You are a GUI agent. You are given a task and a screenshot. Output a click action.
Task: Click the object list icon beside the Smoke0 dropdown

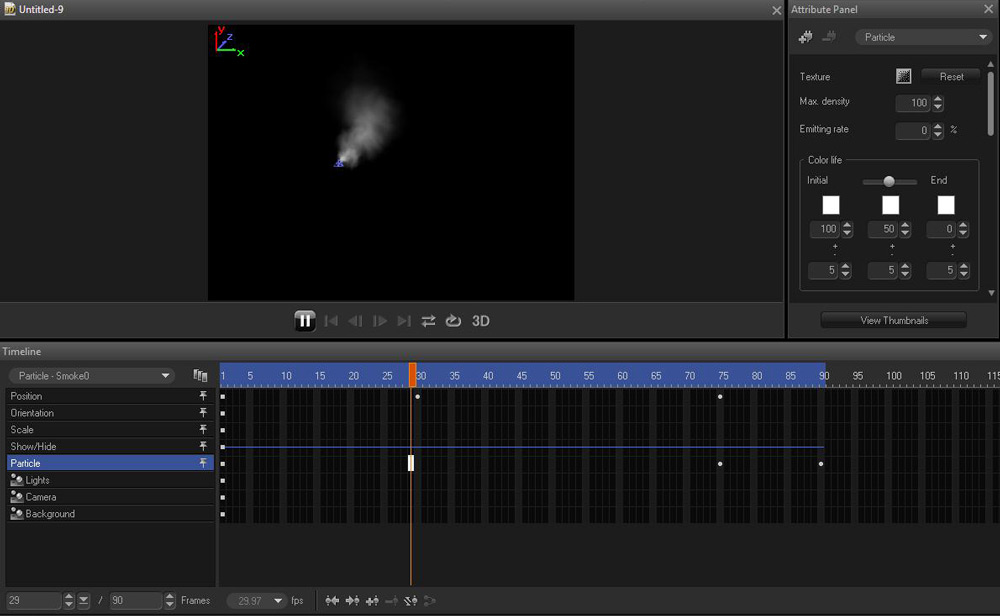click(200, 376)
